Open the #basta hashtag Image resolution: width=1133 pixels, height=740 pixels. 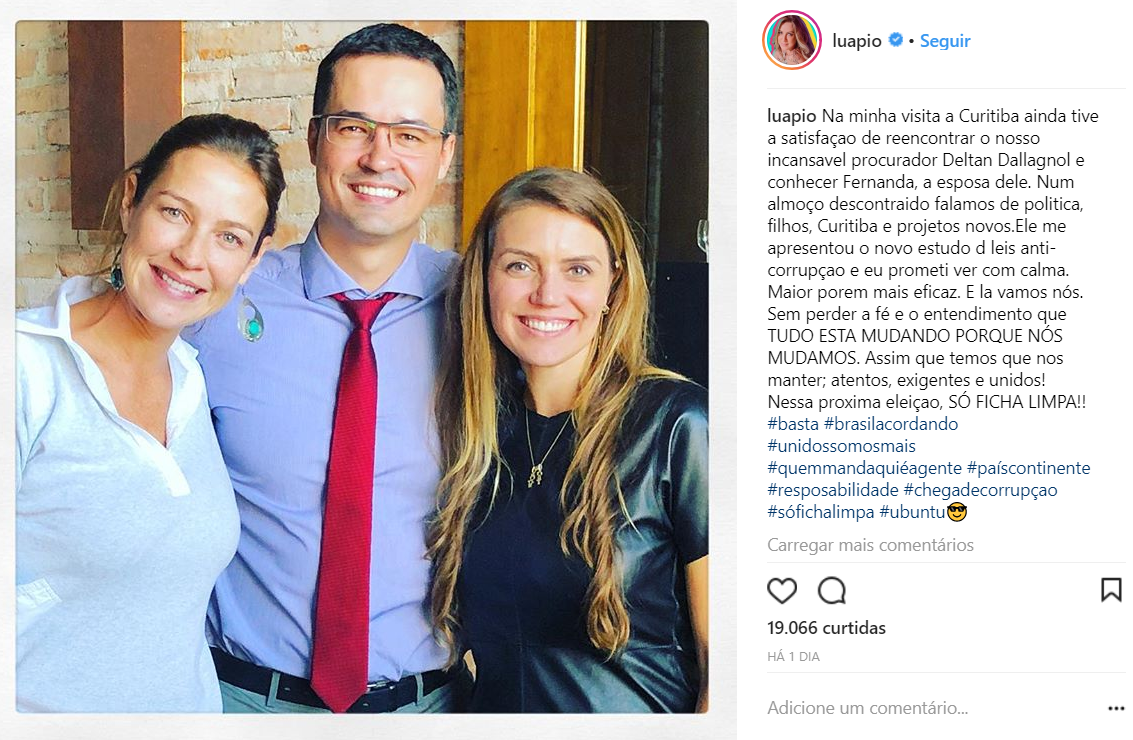pyautogui.click(x=793, y=424)
